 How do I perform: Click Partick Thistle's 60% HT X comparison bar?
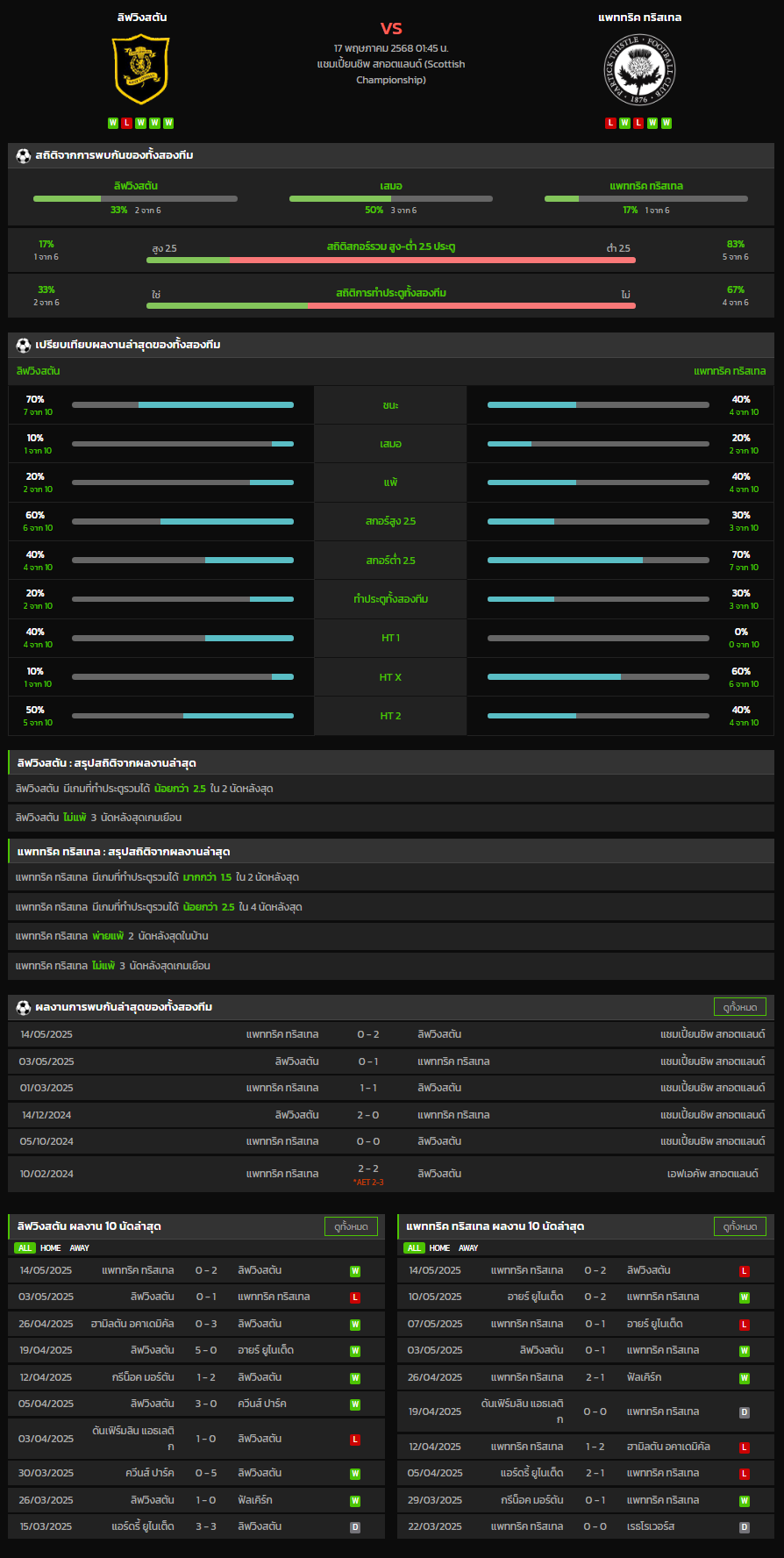[x=598, y=677]
